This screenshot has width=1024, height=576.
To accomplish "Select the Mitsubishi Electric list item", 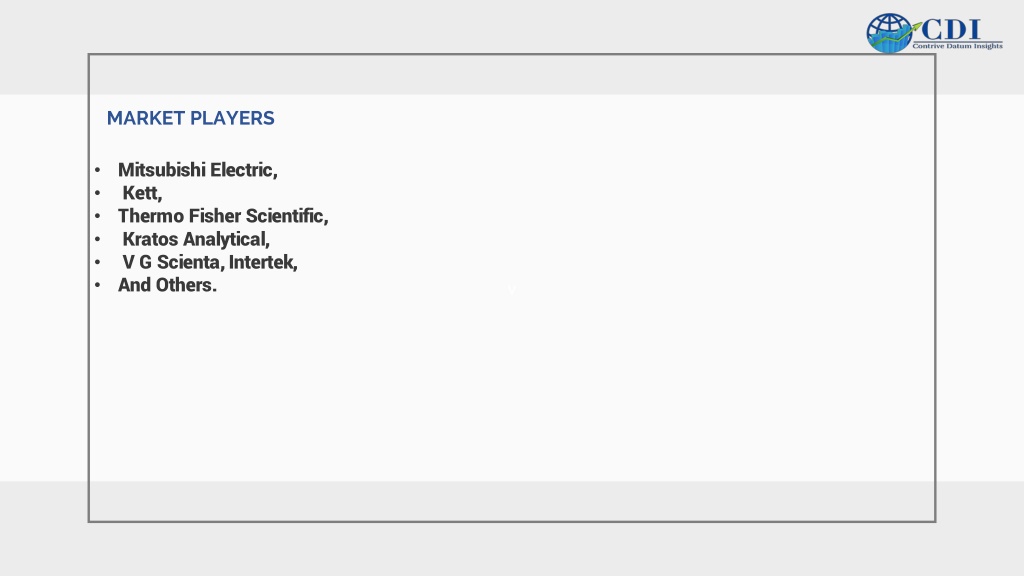I will coord(198,170).
